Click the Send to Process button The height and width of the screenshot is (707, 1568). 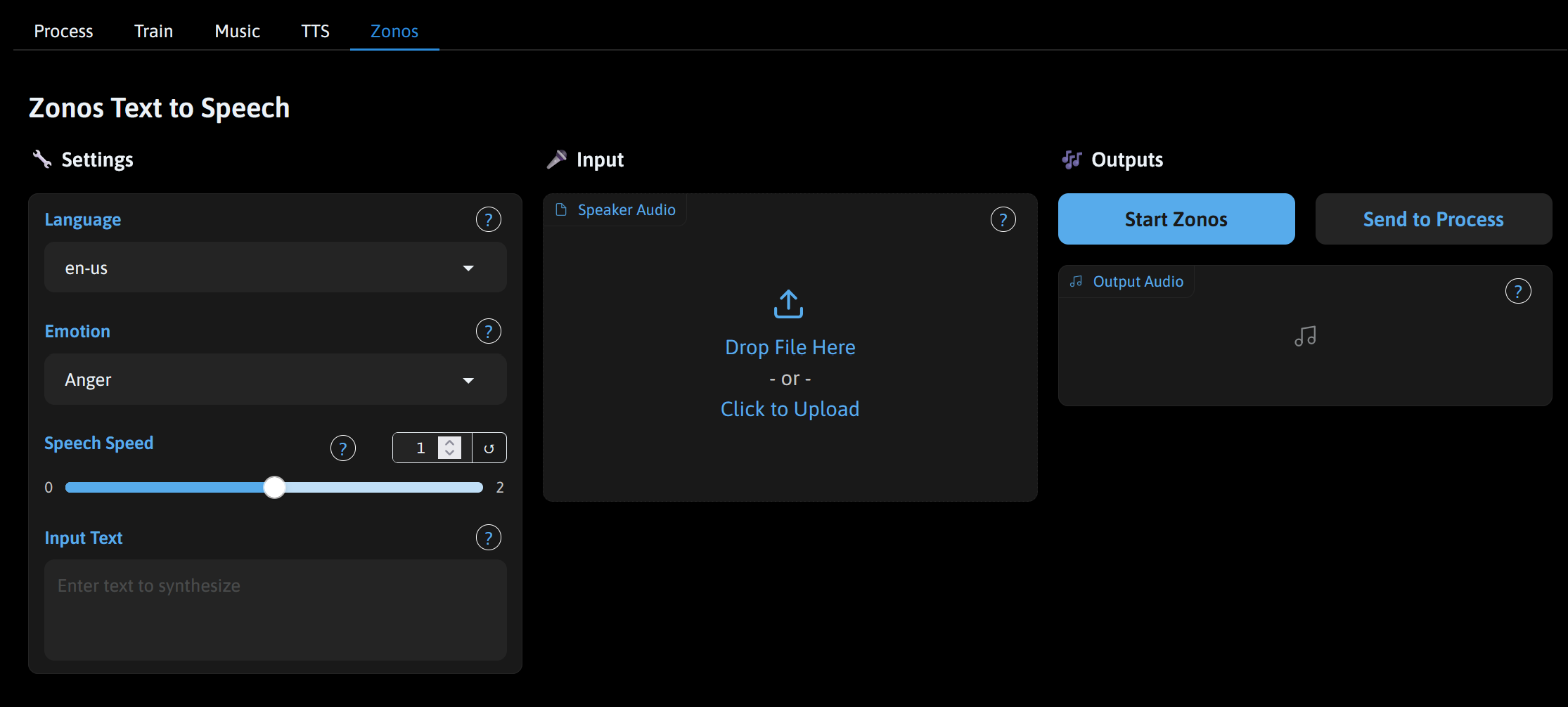pos(1434,219)
